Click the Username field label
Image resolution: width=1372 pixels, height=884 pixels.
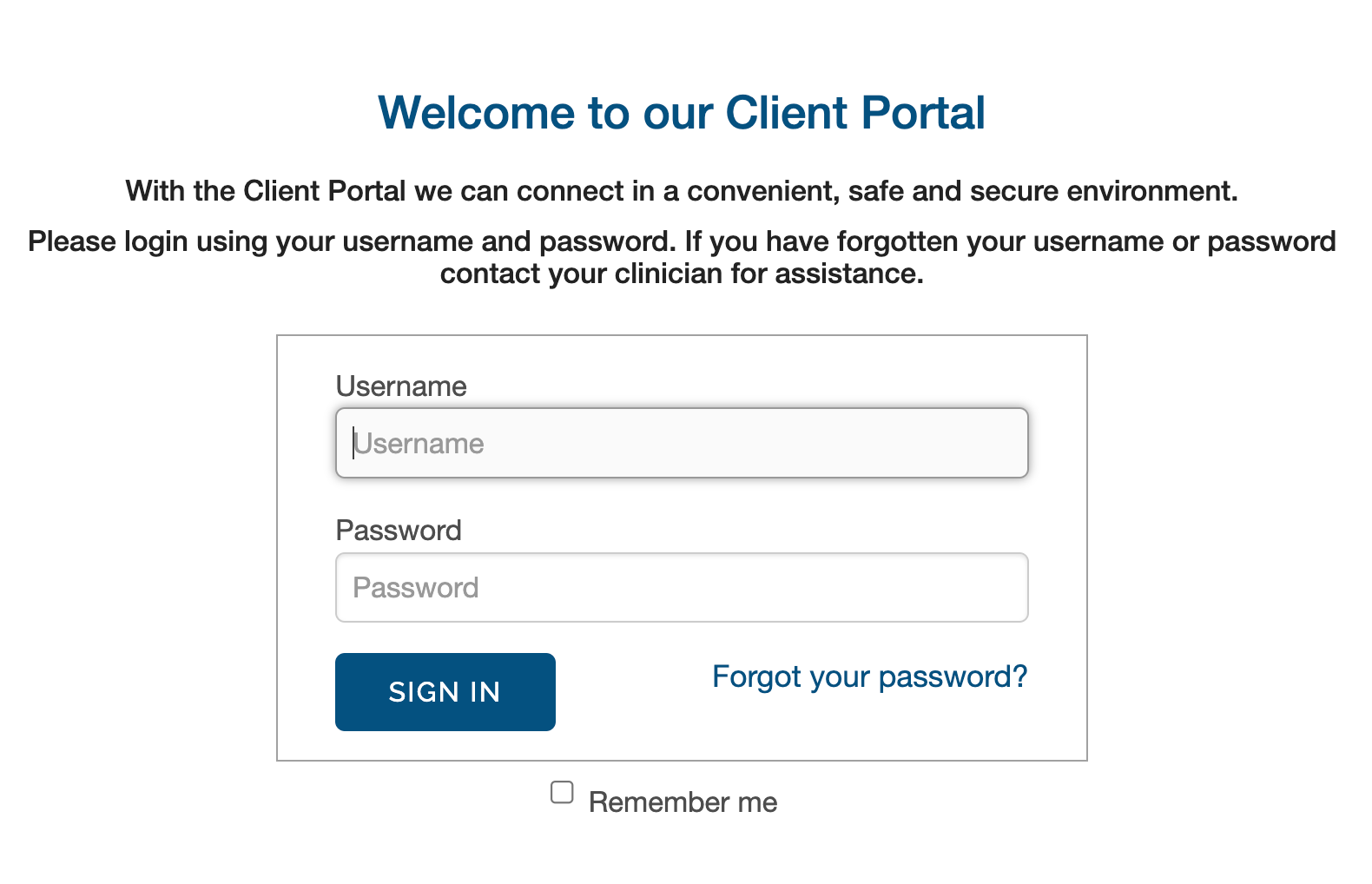click(x=401, y=386)
